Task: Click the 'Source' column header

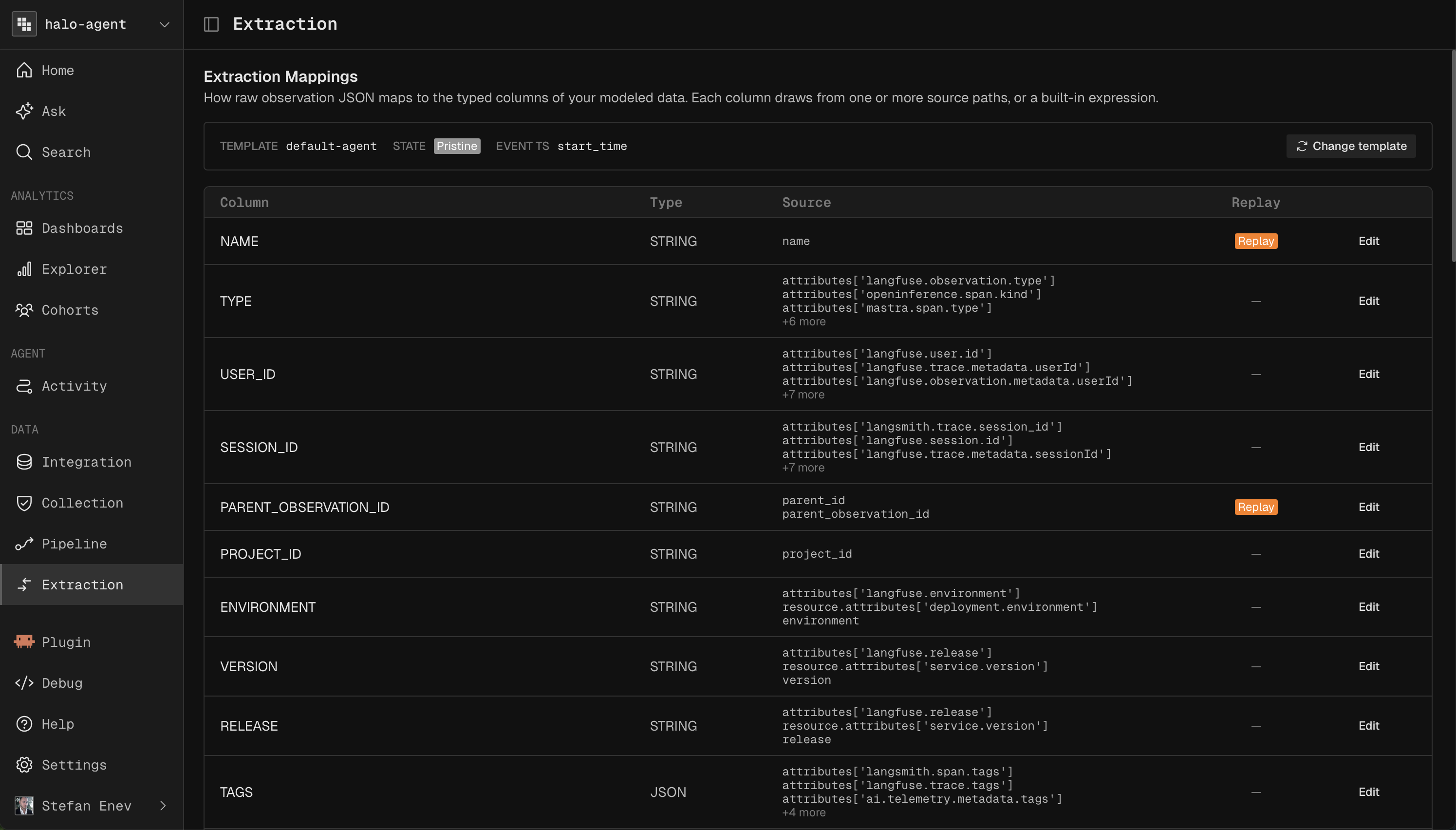Action: coord(806,202)
